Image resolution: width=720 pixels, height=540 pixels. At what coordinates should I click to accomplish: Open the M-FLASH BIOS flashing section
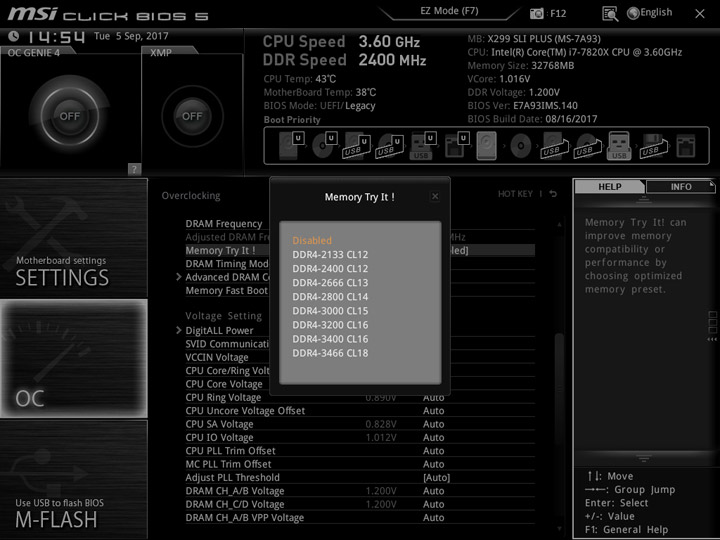coord(73,479)
